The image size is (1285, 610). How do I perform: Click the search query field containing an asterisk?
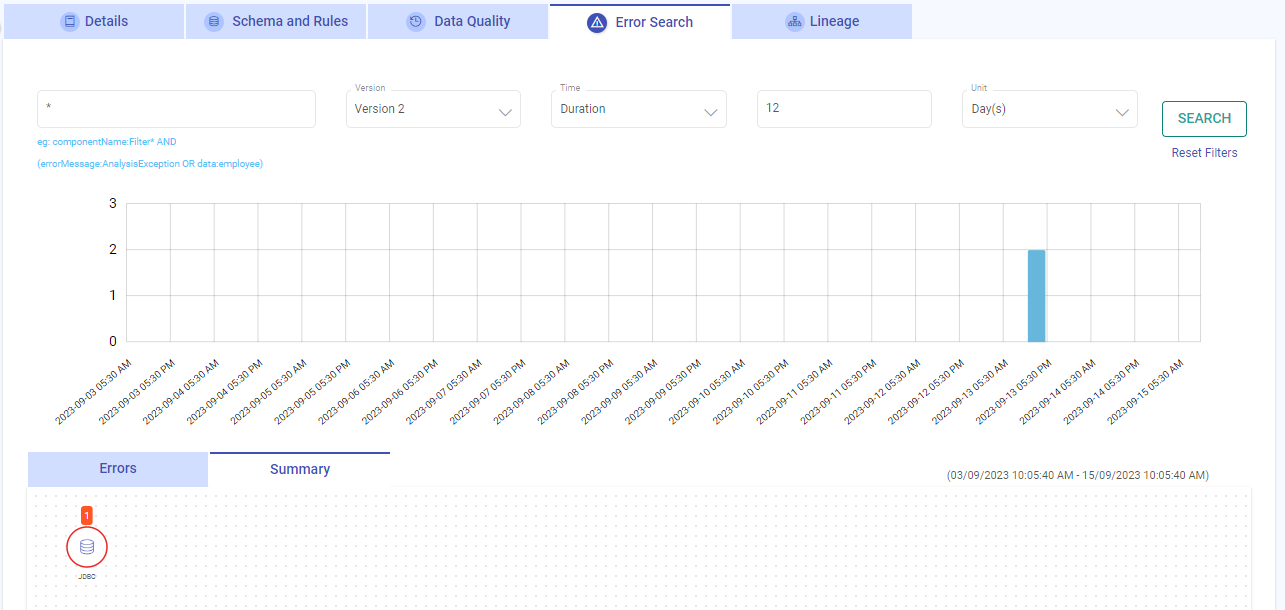pyautogui.click(x=176, y=108)
